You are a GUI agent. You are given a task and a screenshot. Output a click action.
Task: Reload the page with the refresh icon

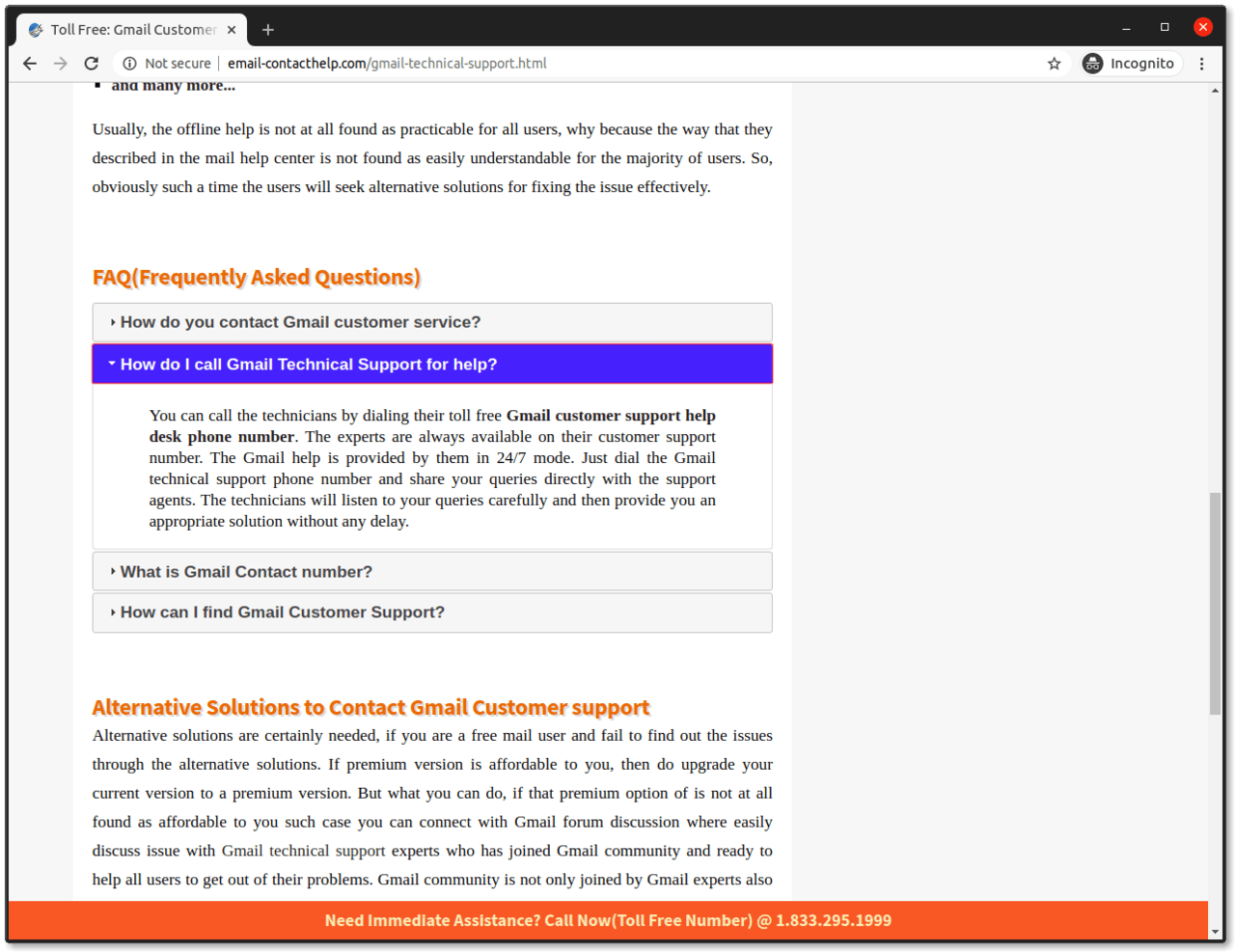[x=92, y=64]
